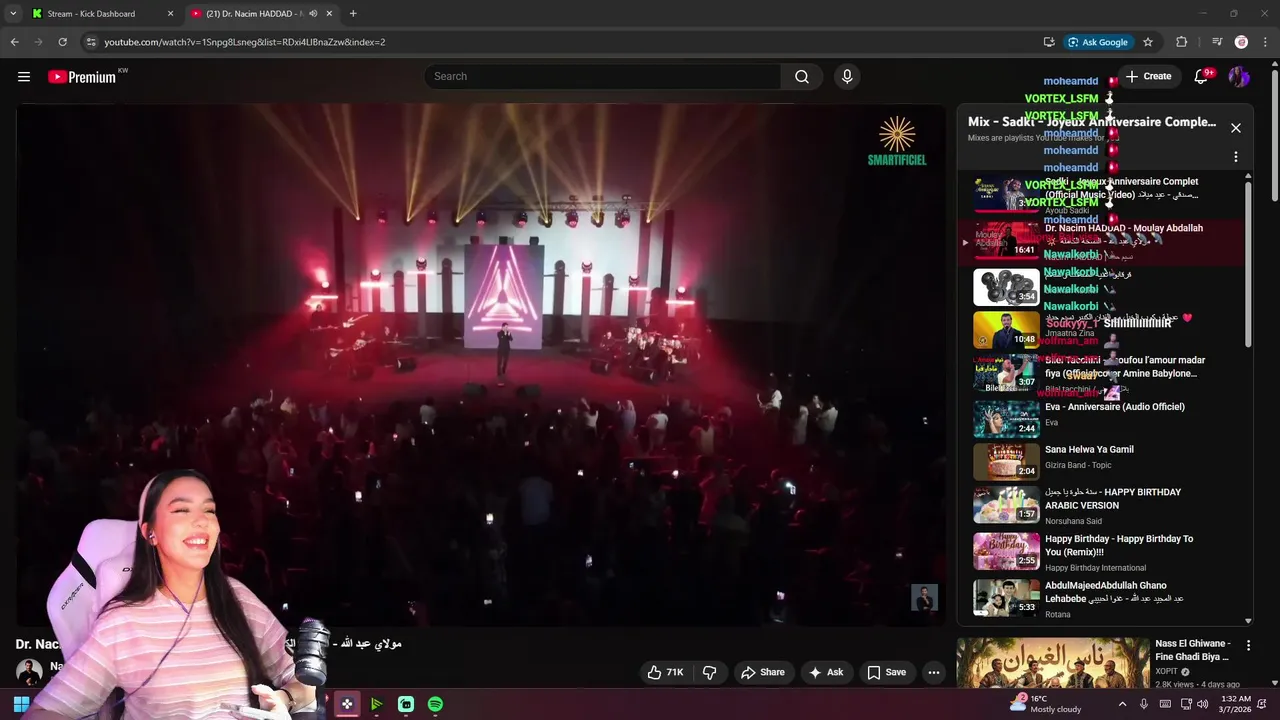Install or cast the page from the address bar
Screen dimensions: 1280x720
point(1049,42)
